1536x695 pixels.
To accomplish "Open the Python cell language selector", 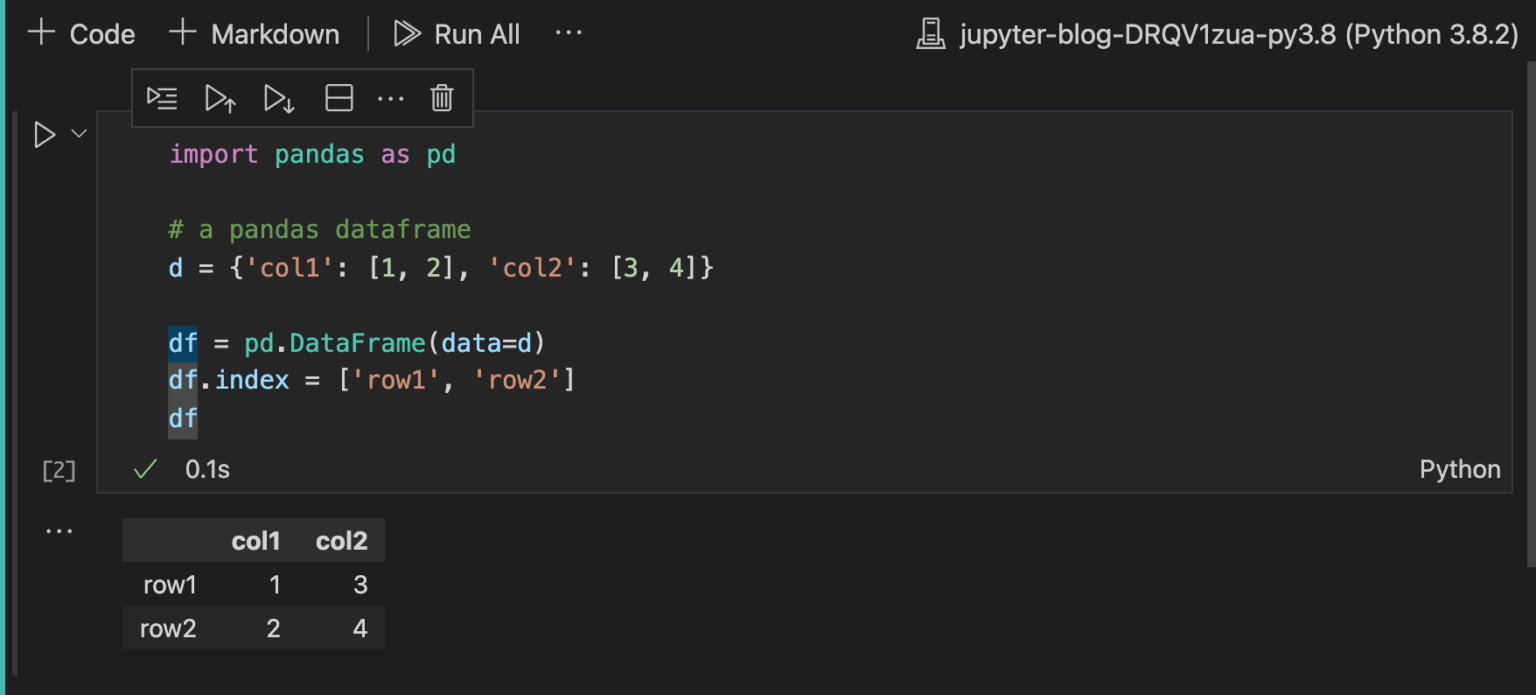I will 1460,469.
